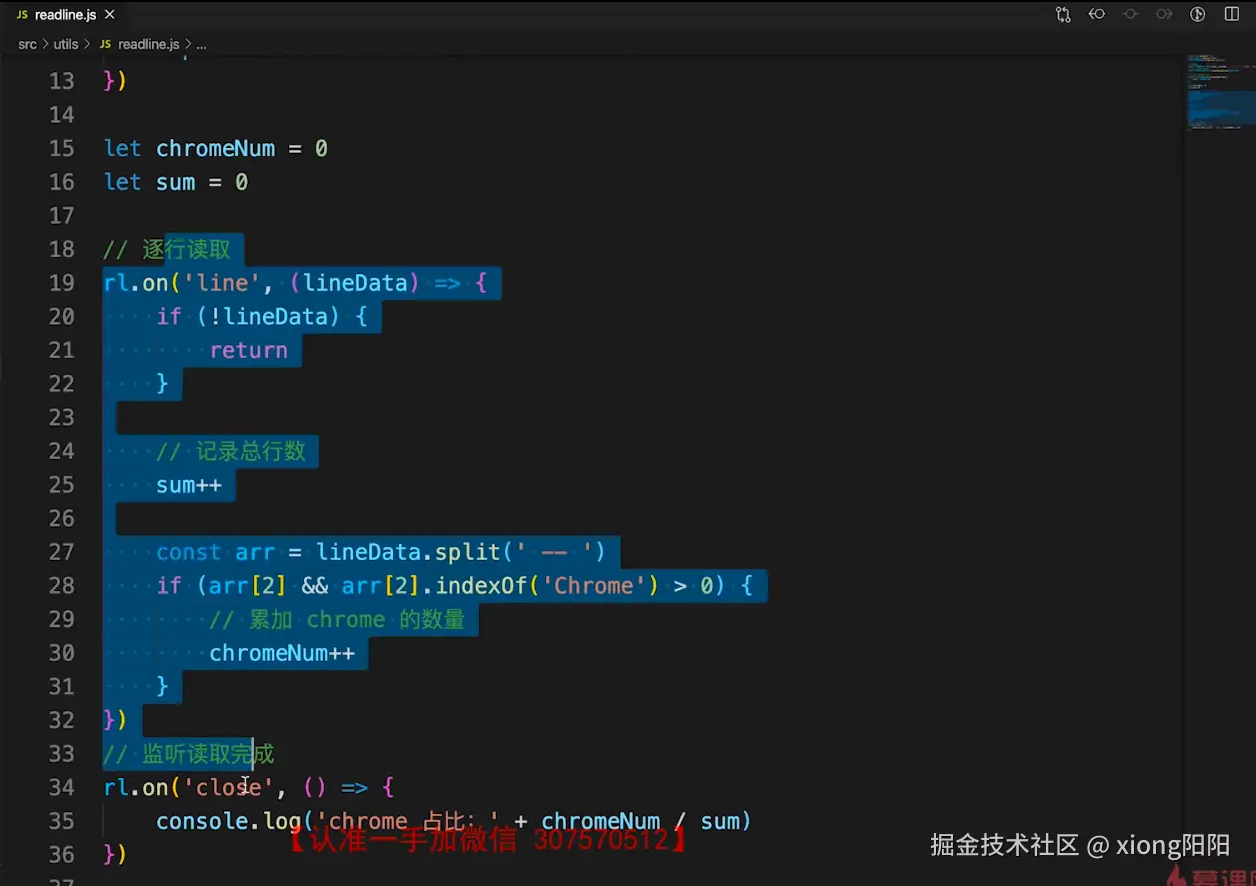The height and width of the screenshot is (886, 1256).
Task: Click the previous change arrow icon
Action: point(1097,14)
